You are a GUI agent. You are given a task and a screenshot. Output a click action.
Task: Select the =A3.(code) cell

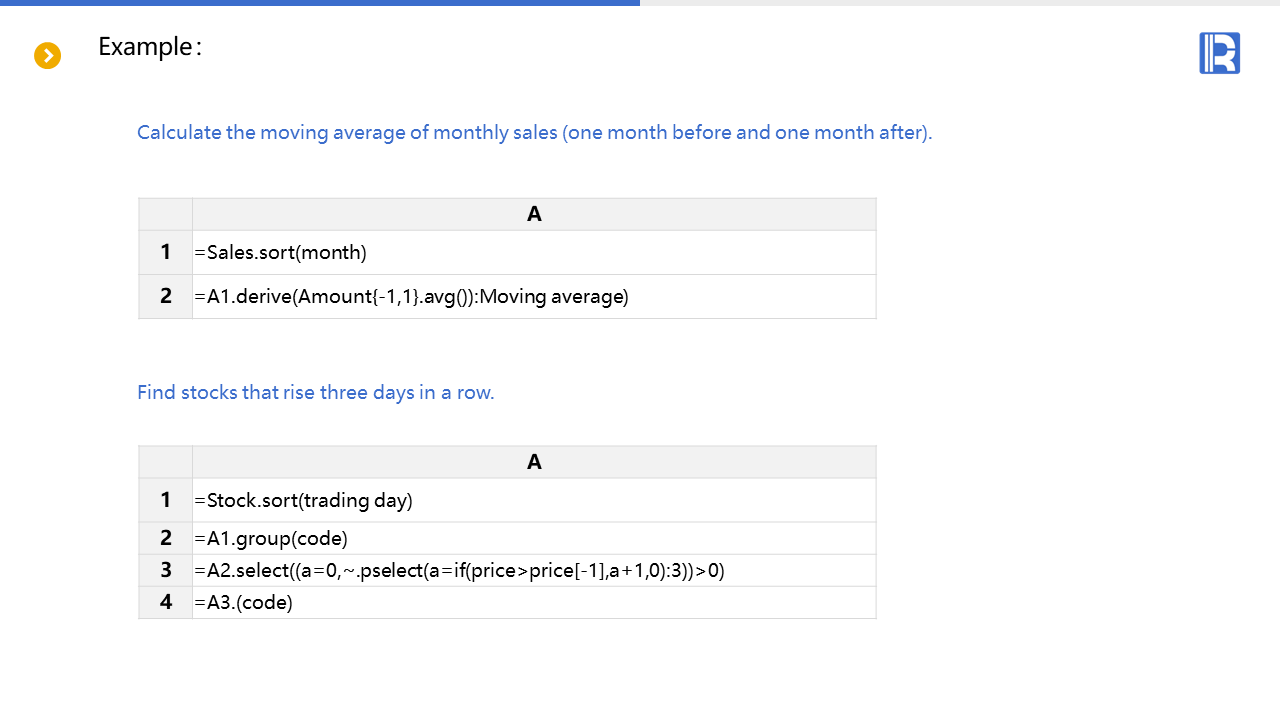point(534,603)
